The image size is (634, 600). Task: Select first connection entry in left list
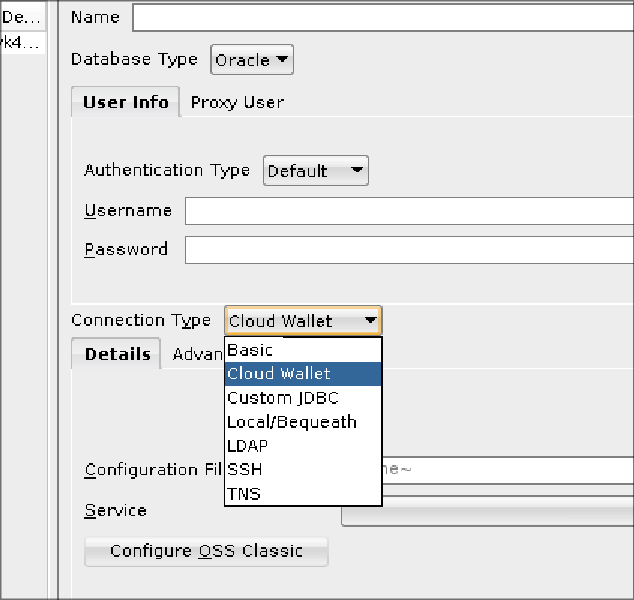(x=22, y=18)
